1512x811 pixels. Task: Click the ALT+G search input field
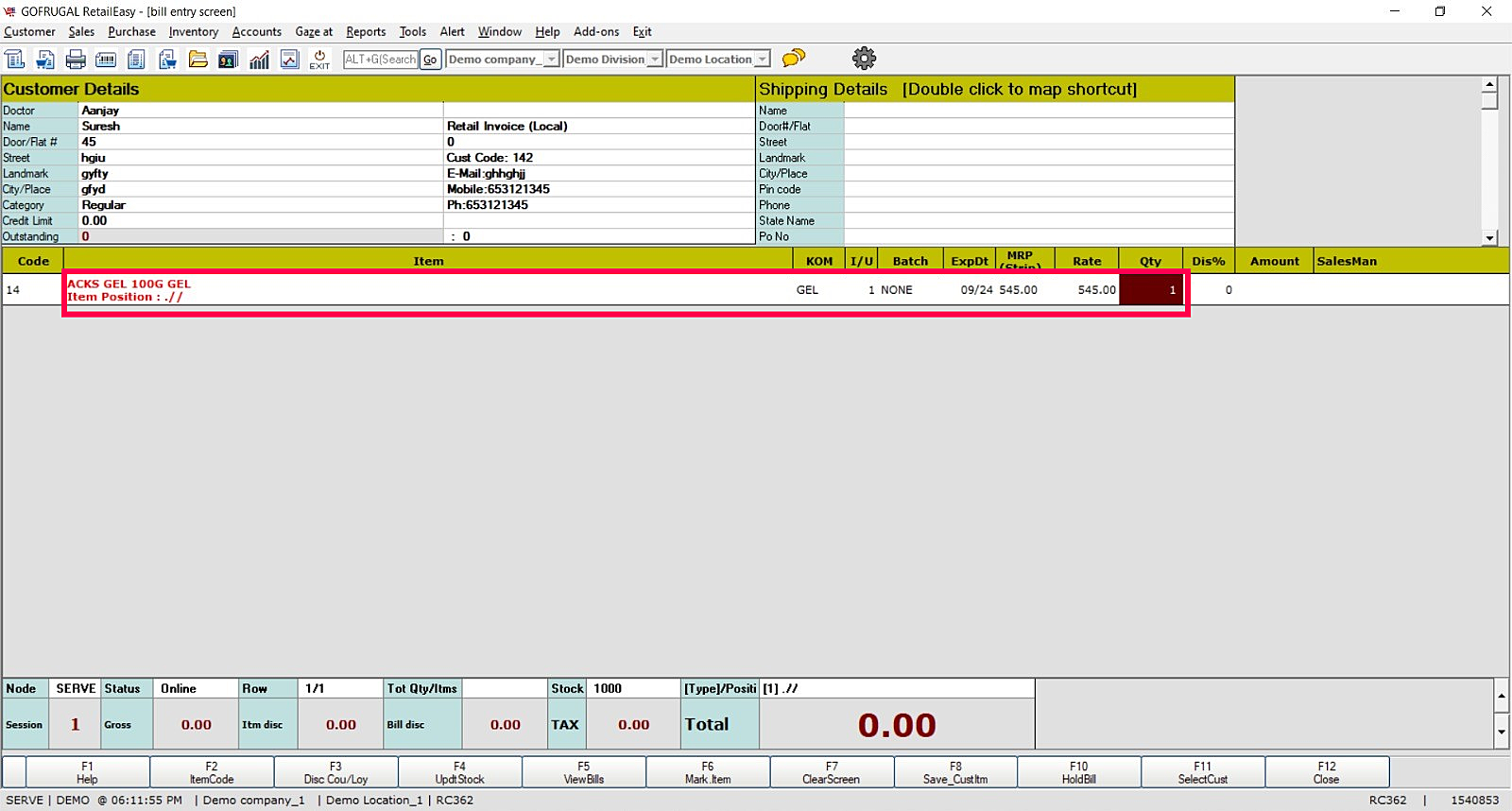pos(381,60)
